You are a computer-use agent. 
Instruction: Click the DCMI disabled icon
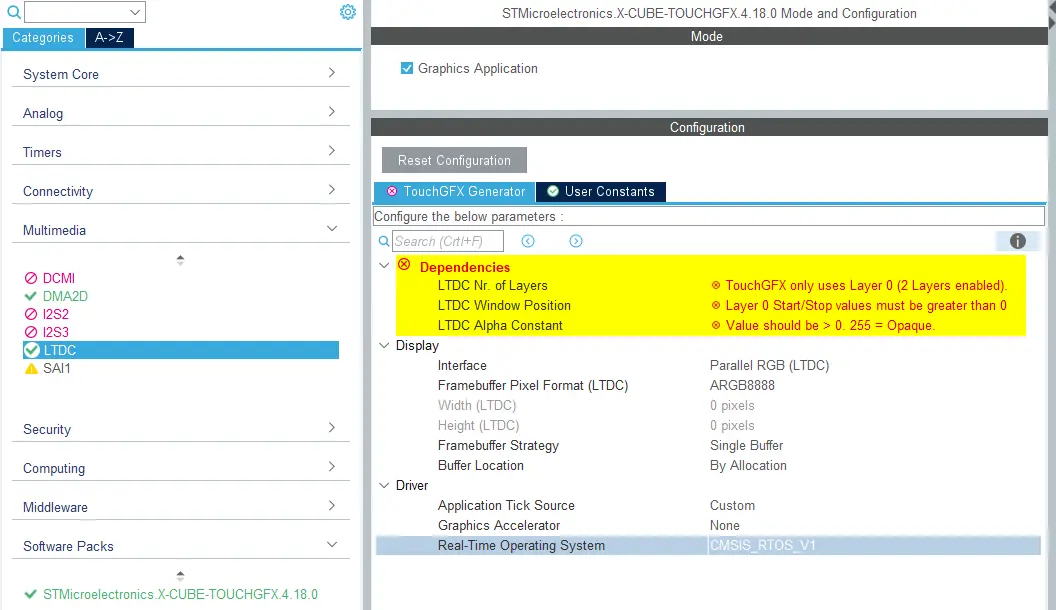[31, 278]
